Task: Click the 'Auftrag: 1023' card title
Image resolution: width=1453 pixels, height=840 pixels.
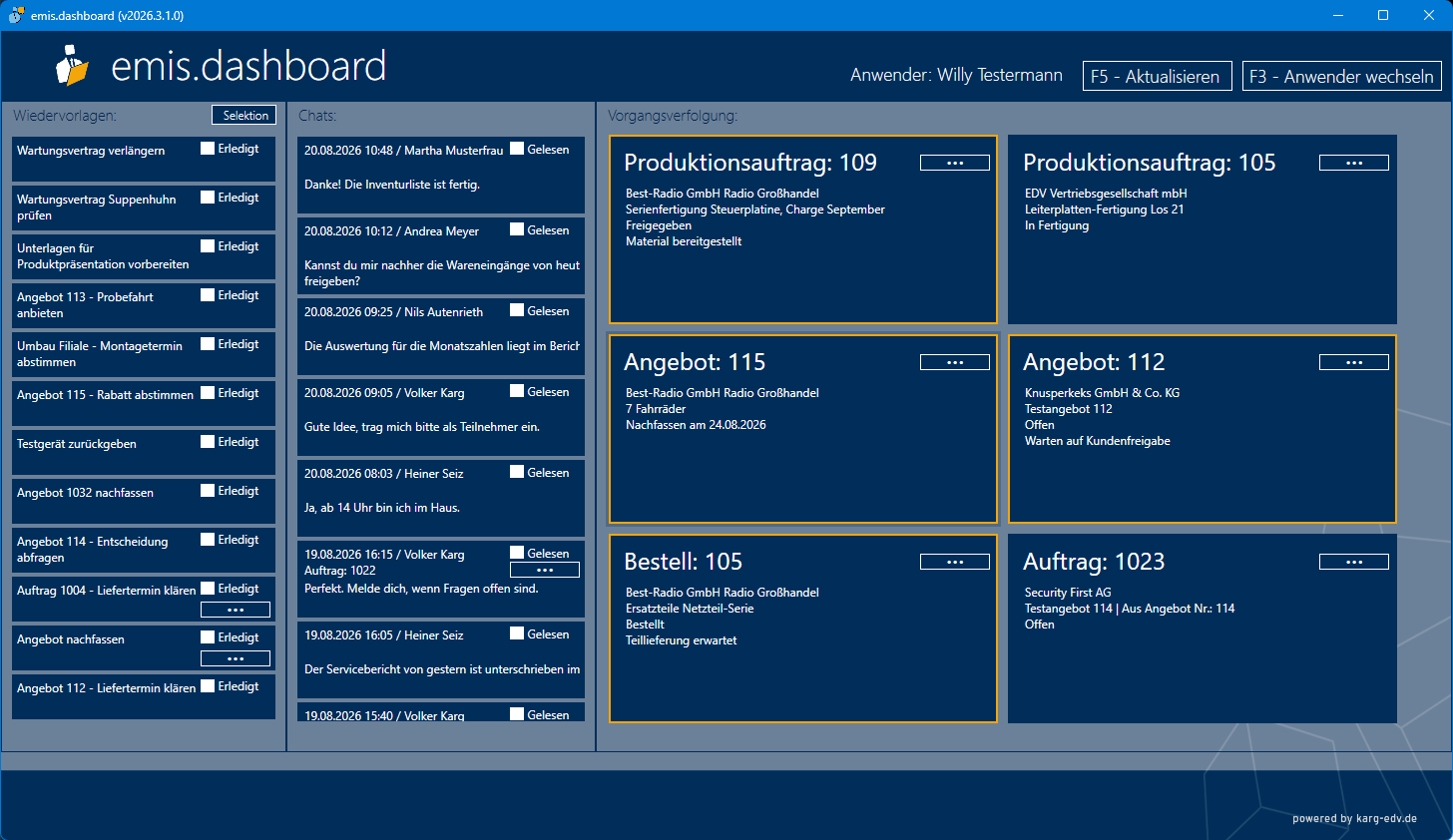Action: click(1094, 562)
